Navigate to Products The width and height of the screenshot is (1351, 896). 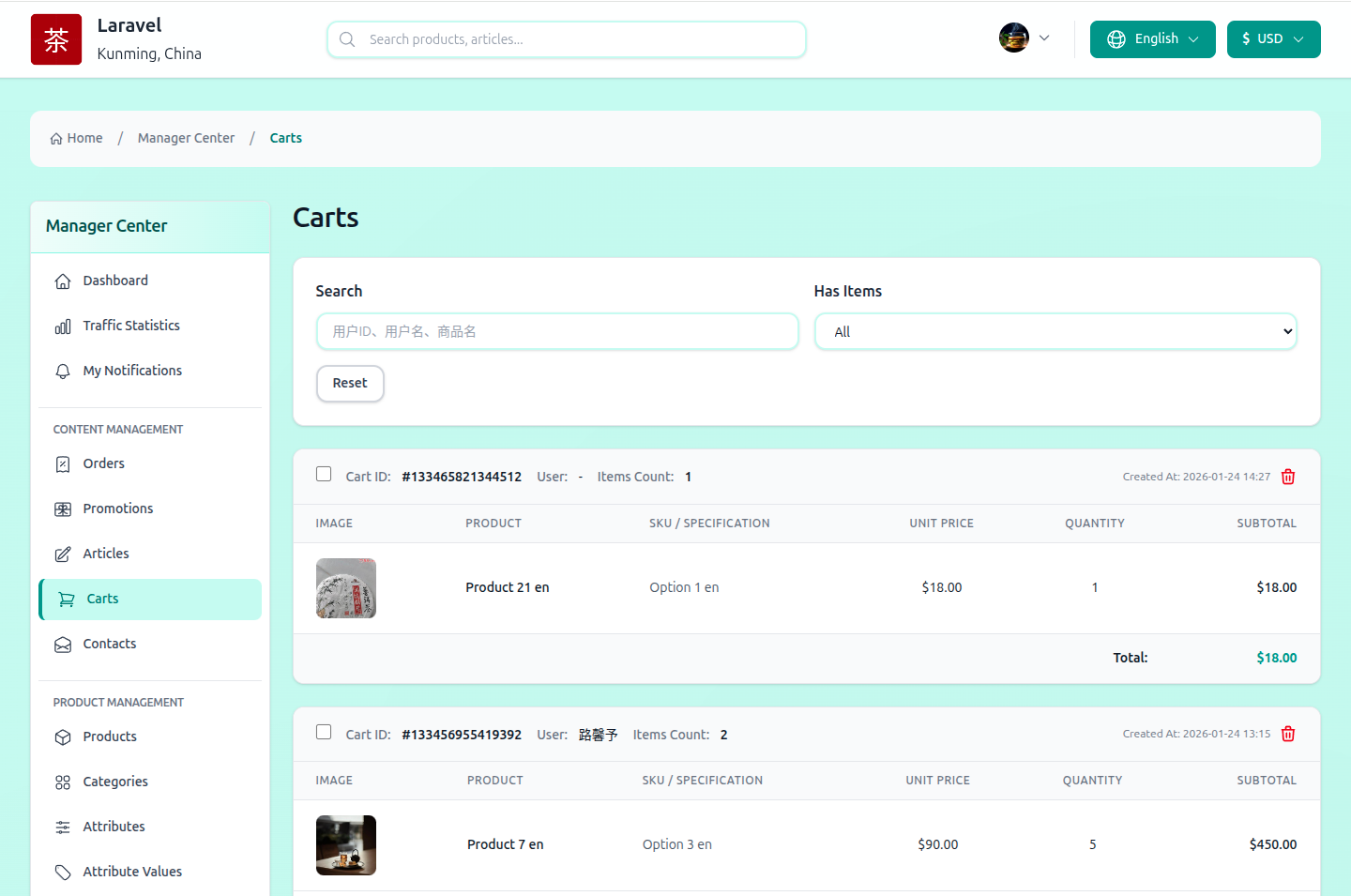150,737
